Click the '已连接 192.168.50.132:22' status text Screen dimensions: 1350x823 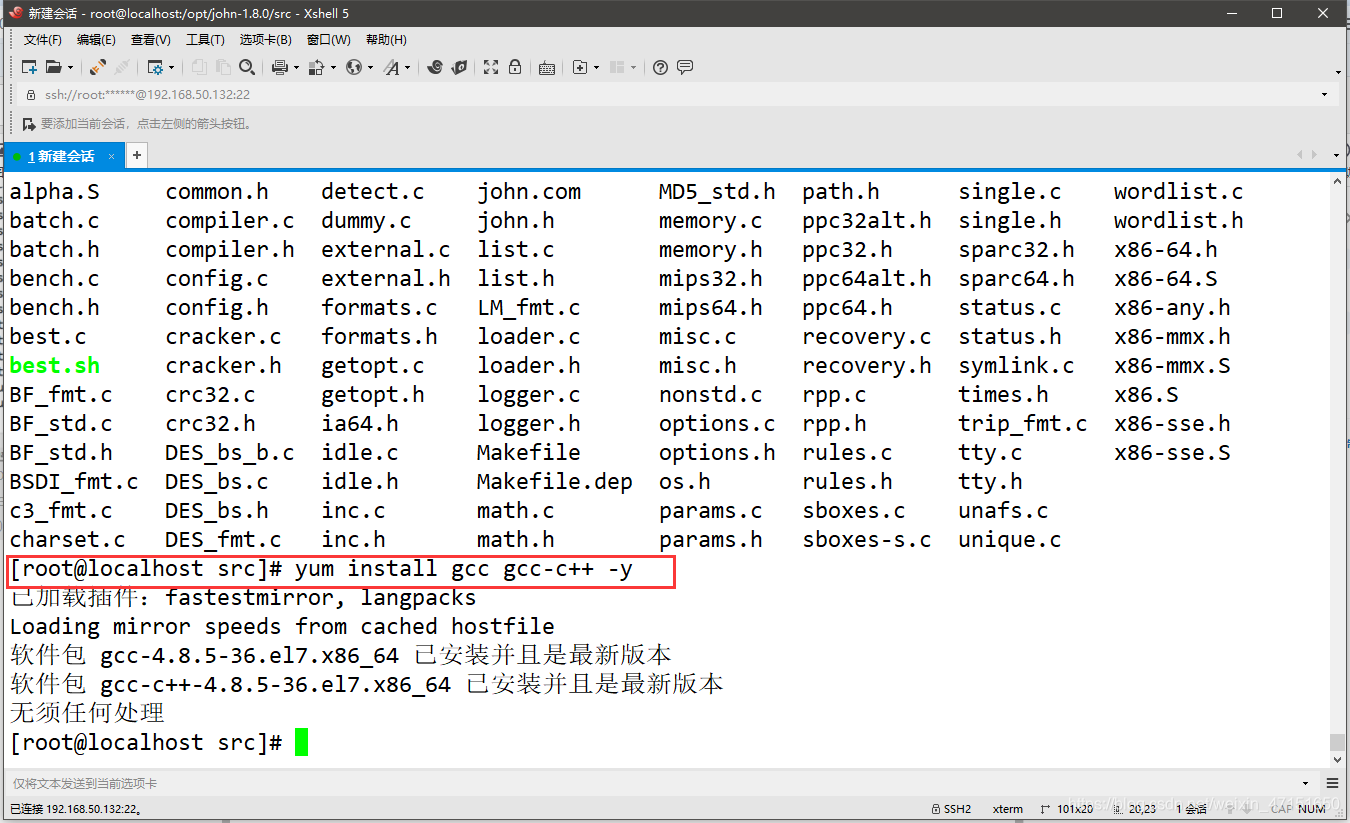(76, 809)
